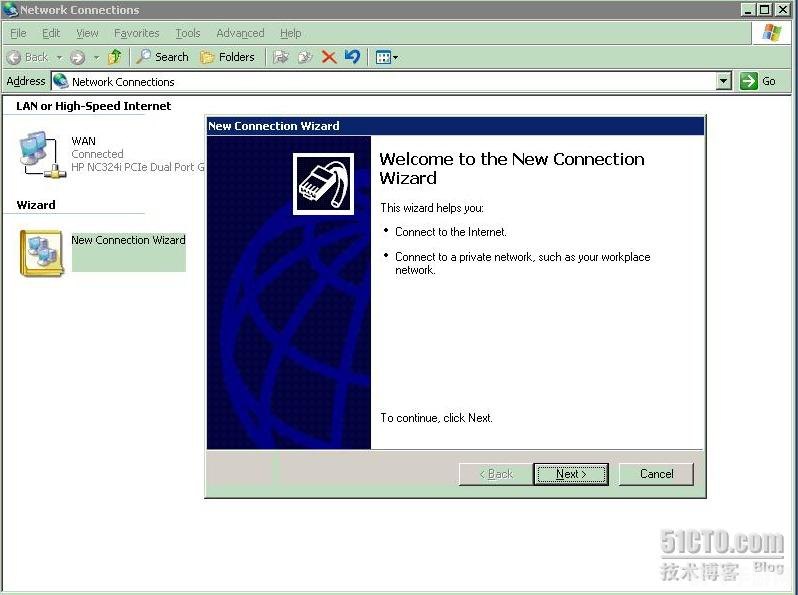
Task: Click the red Delete X icon
Action: 329,57
